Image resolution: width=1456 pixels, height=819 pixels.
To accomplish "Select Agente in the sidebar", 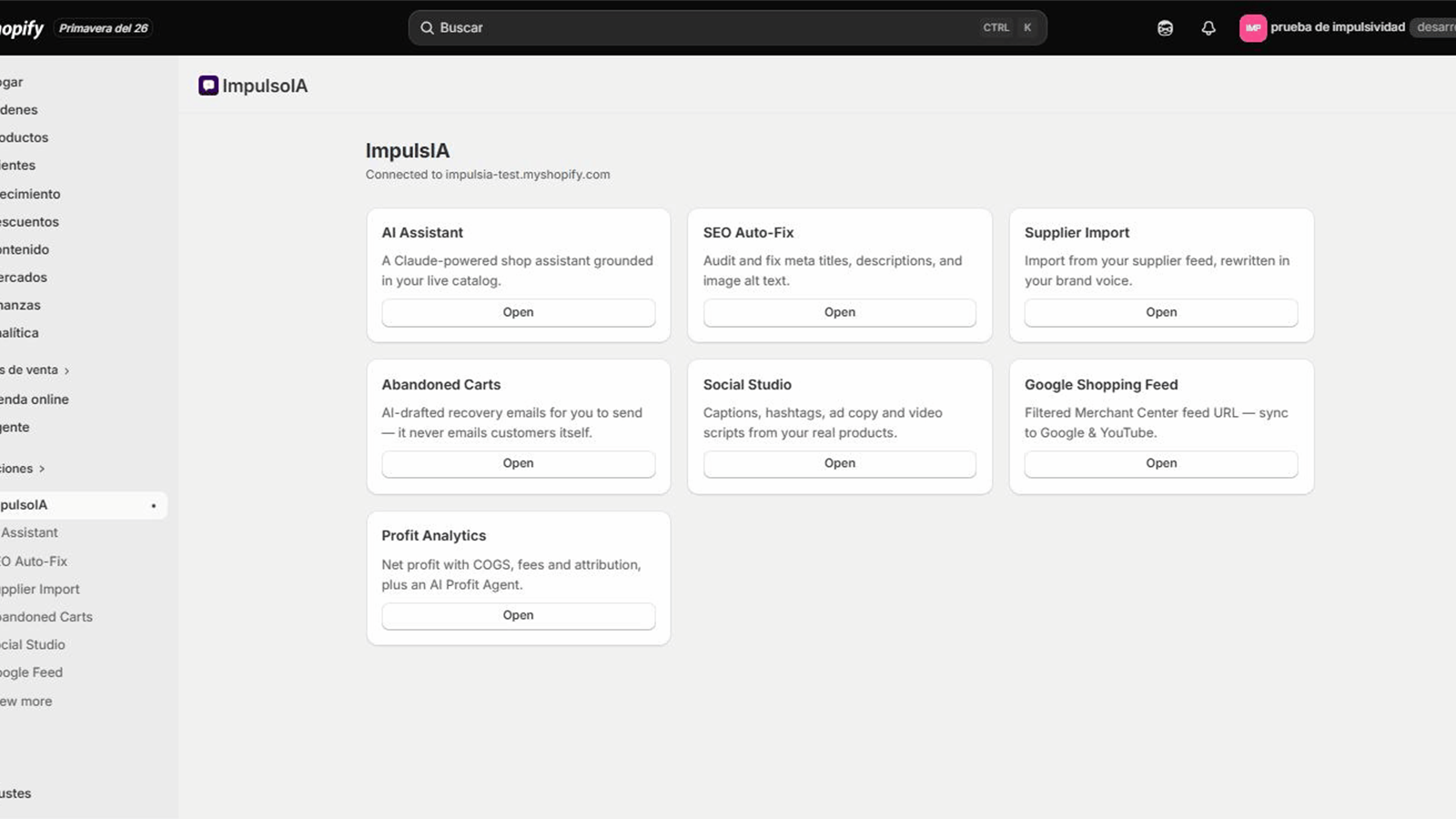I will (15, 428).
